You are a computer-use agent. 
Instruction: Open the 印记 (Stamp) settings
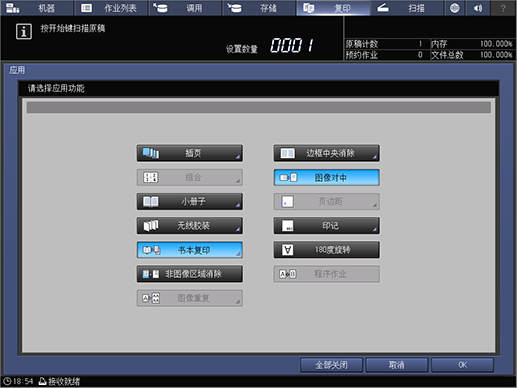click(327, 226)
